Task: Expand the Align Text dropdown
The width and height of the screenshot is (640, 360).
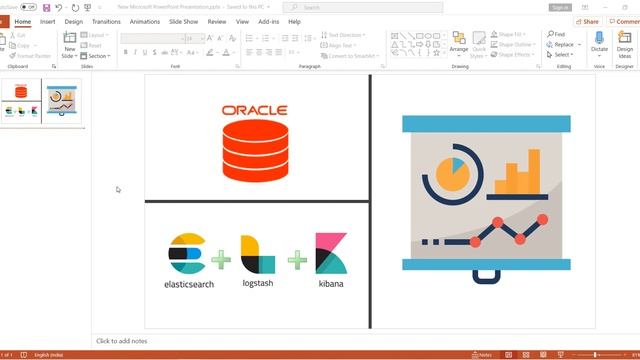Action: [338, 45]
